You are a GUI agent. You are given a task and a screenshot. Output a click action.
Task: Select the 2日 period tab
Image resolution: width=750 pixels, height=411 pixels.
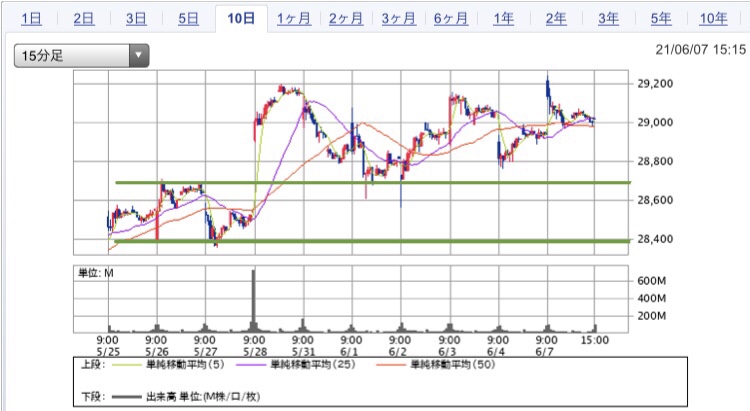tap(84, 19)
